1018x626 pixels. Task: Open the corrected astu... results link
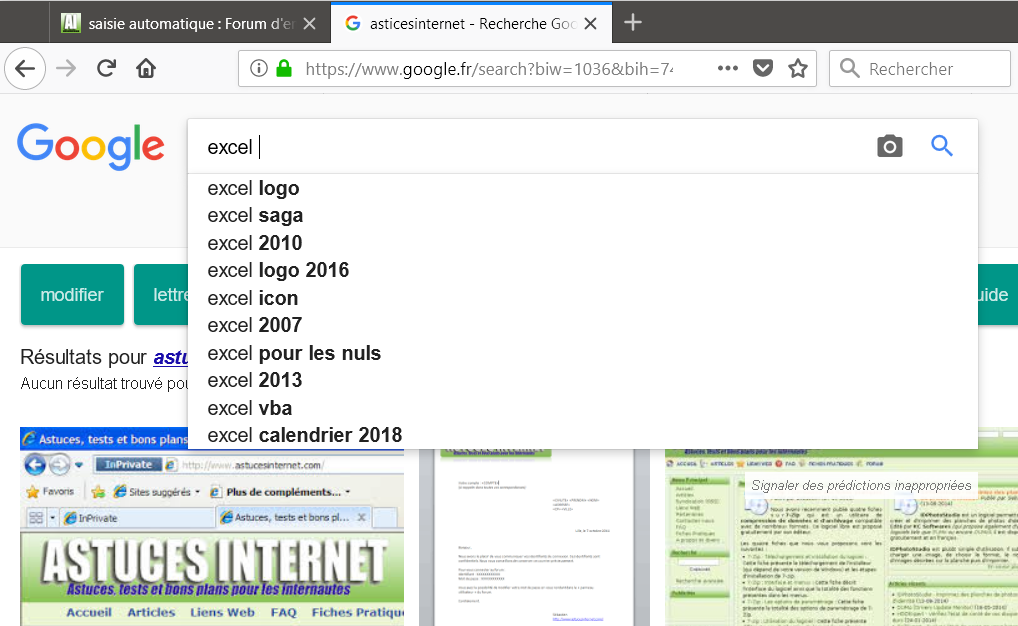click(170, 357)
